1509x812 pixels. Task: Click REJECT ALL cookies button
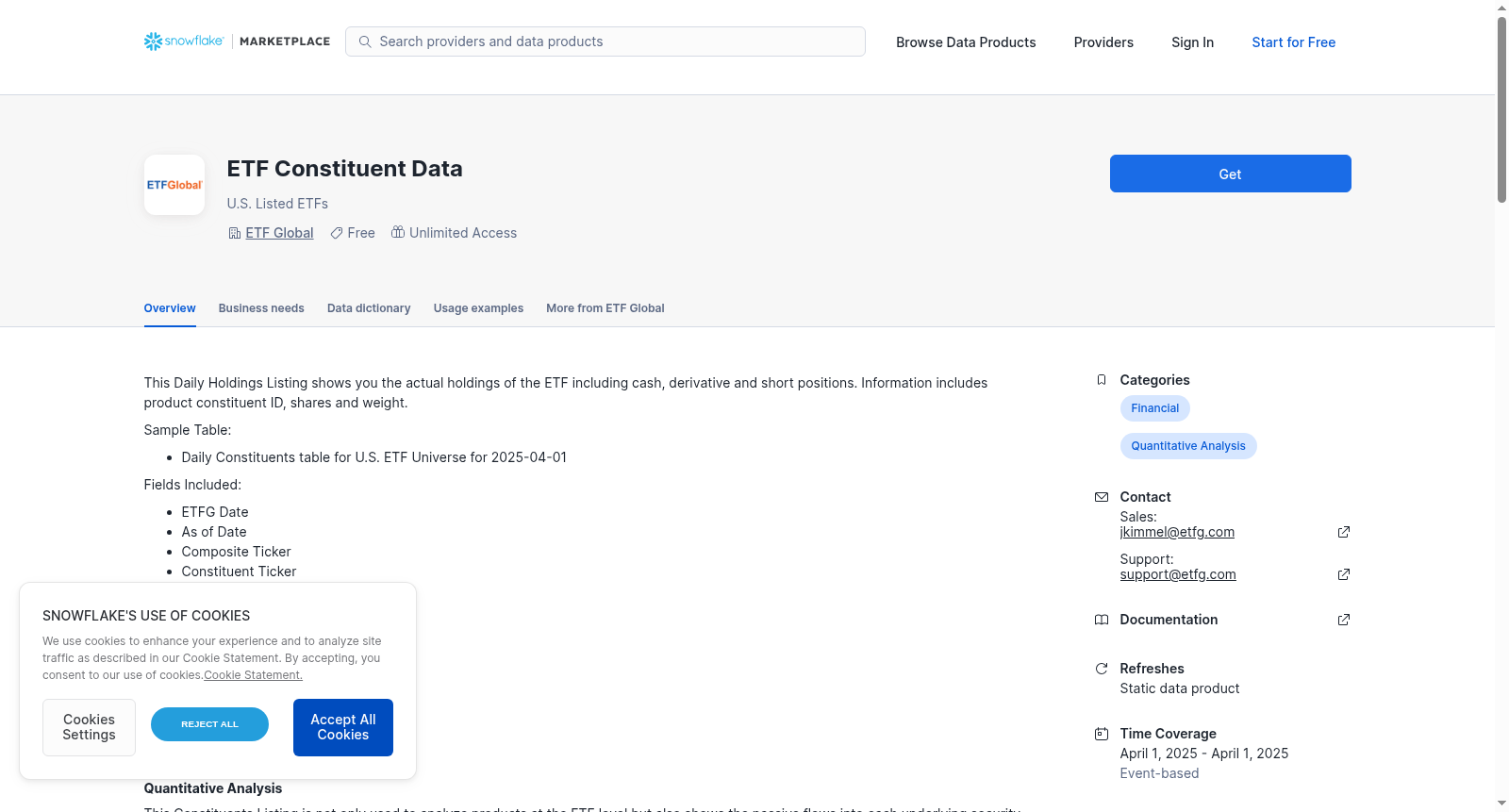click(x=209, y=724)
